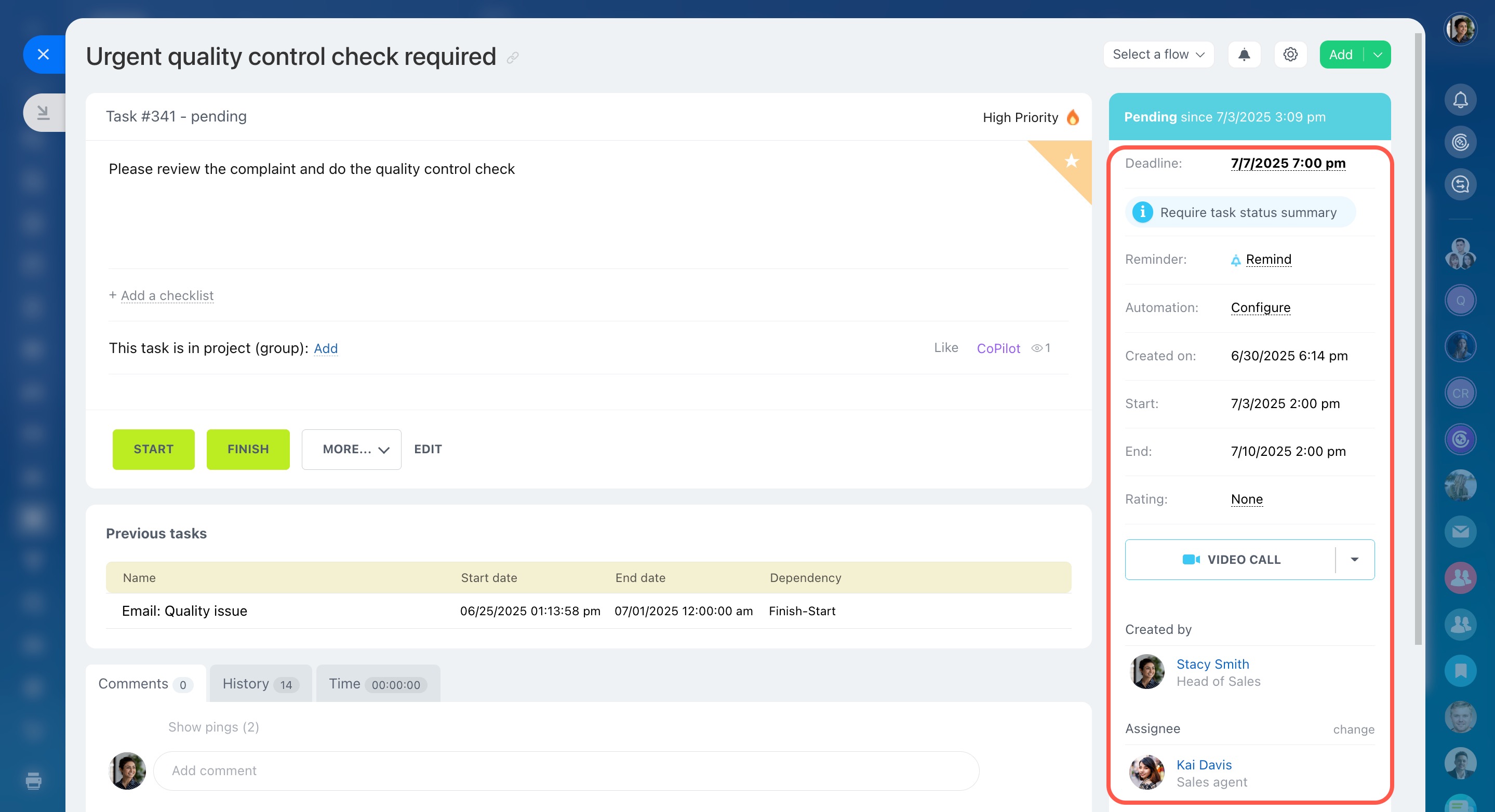Focus the Add comment field
Image resolution: width=1495 pixels, height=812 pixels.
point(566,770)
